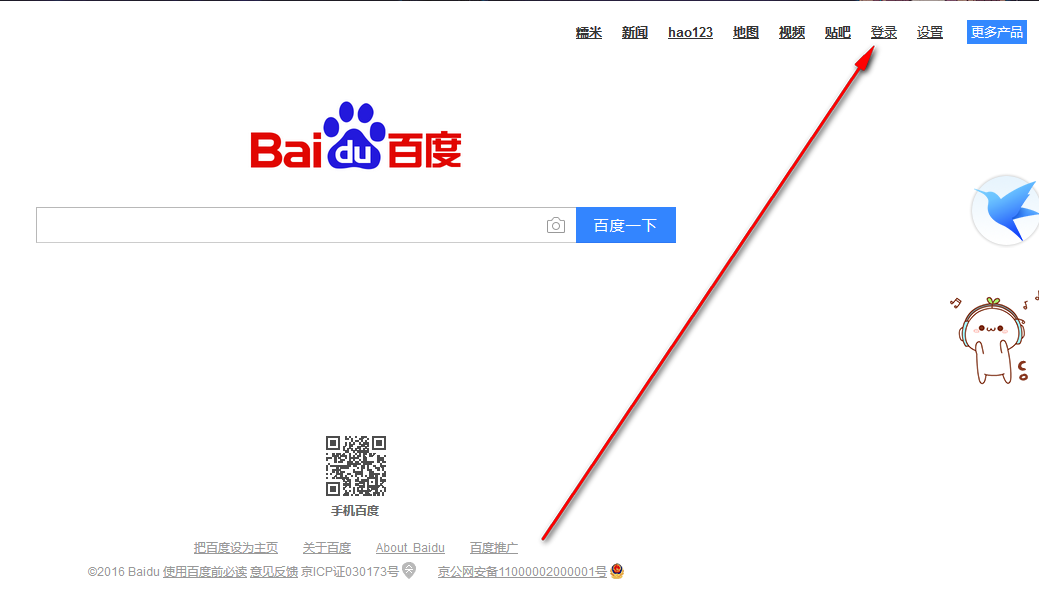This screenshot has width=1039, height=602.
Task: Open the 视频 video link
Action: [792, 32]
